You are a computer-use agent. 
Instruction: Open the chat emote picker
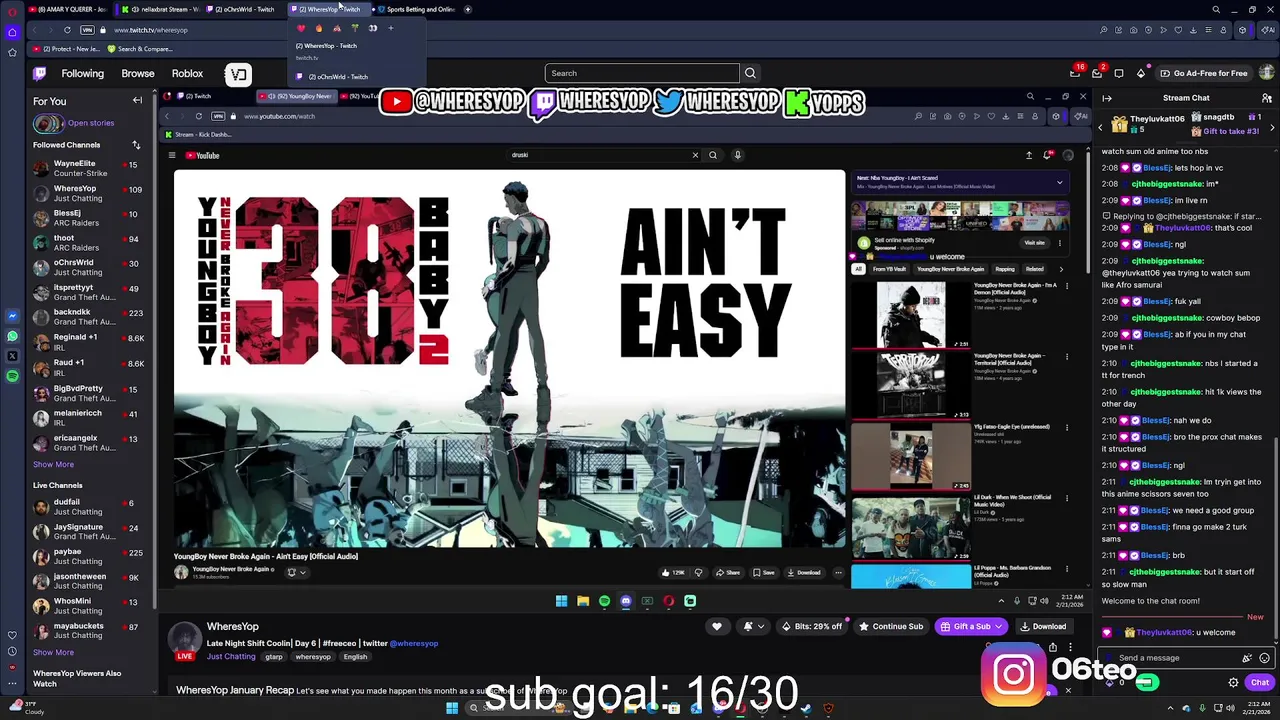[x=1264, y=658]
